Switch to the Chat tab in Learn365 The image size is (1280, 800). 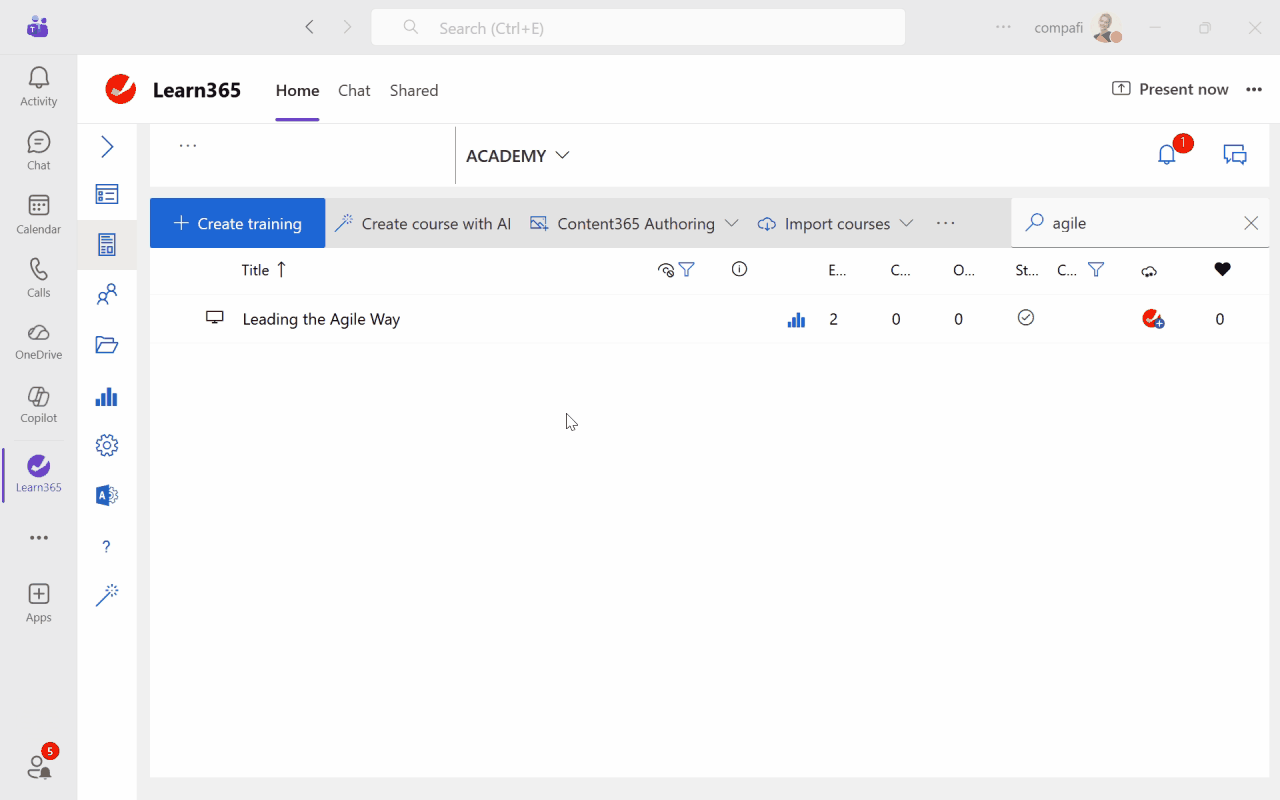(x=354, y=90)
